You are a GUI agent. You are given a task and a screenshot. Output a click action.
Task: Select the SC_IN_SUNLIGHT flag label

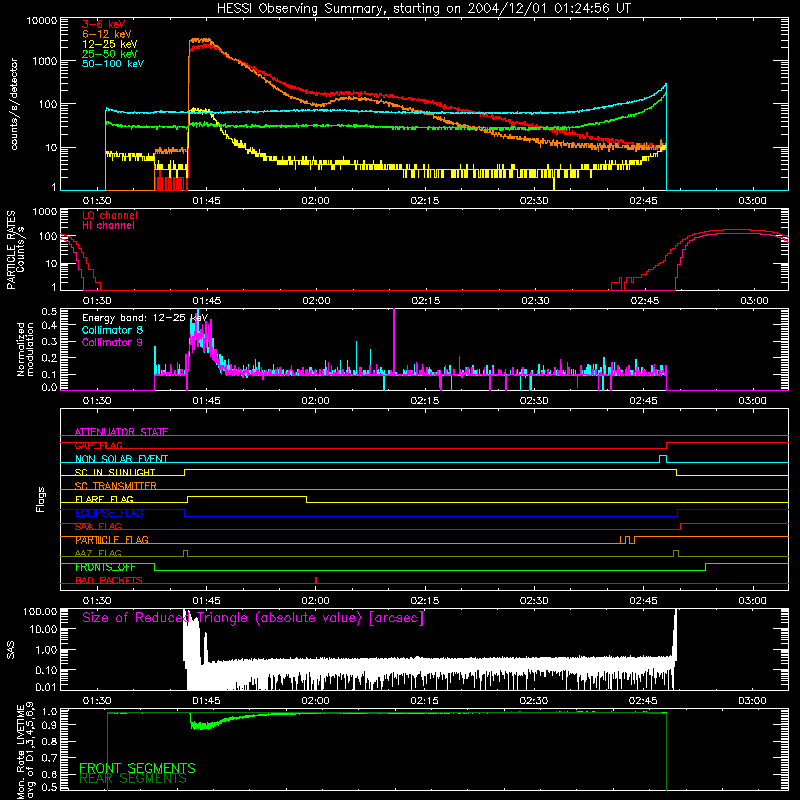114,472
